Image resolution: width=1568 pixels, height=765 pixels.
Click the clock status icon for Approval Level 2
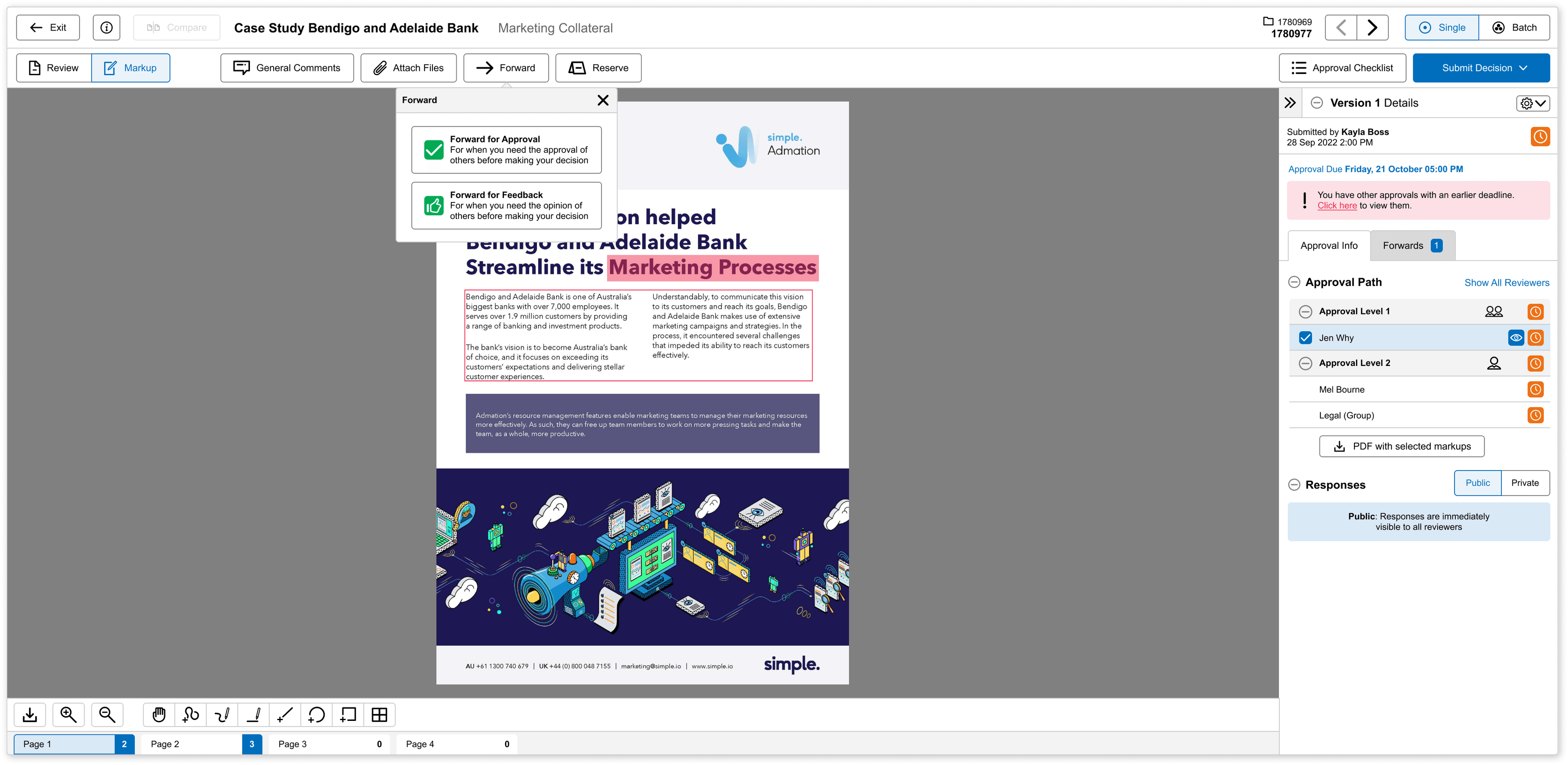point(1536,364)
